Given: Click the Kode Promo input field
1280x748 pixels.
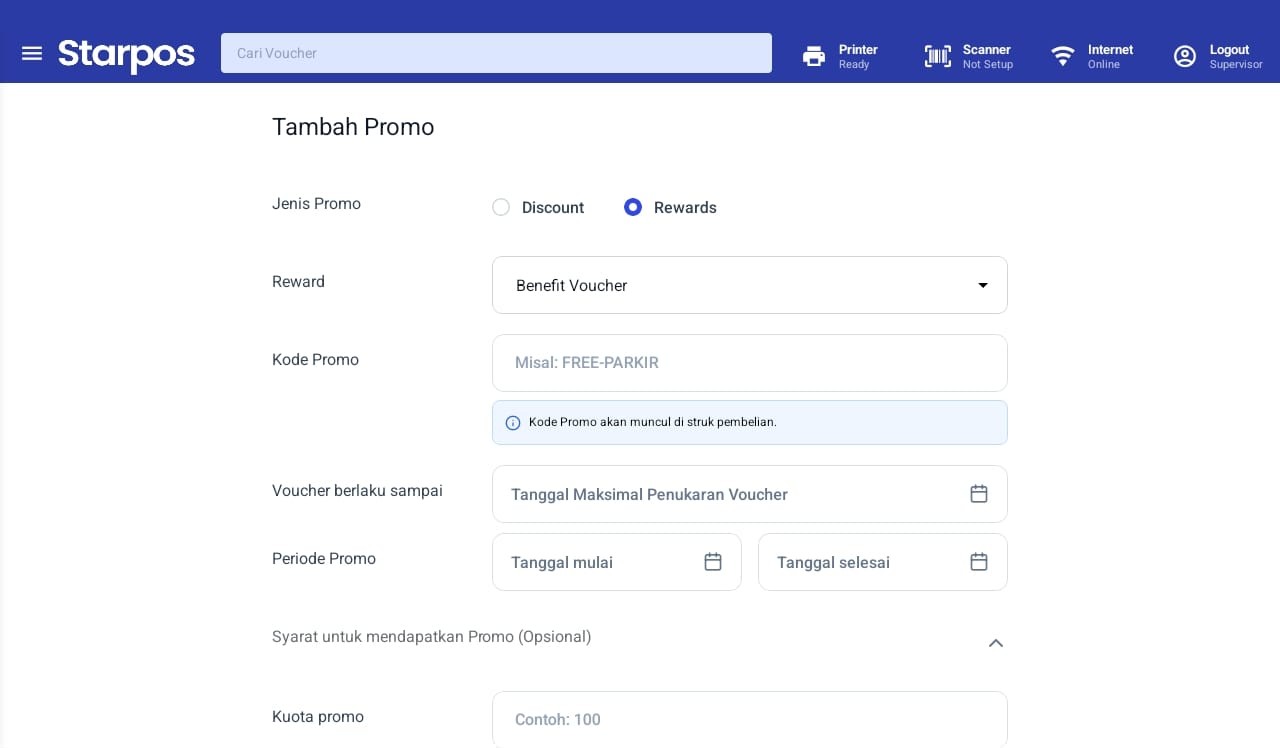Looking at the screenshot, I should pyautogui.click(x=750, y=363).
